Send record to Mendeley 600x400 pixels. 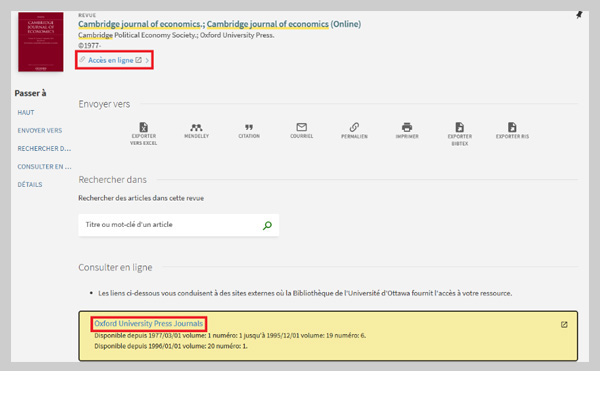196,131
